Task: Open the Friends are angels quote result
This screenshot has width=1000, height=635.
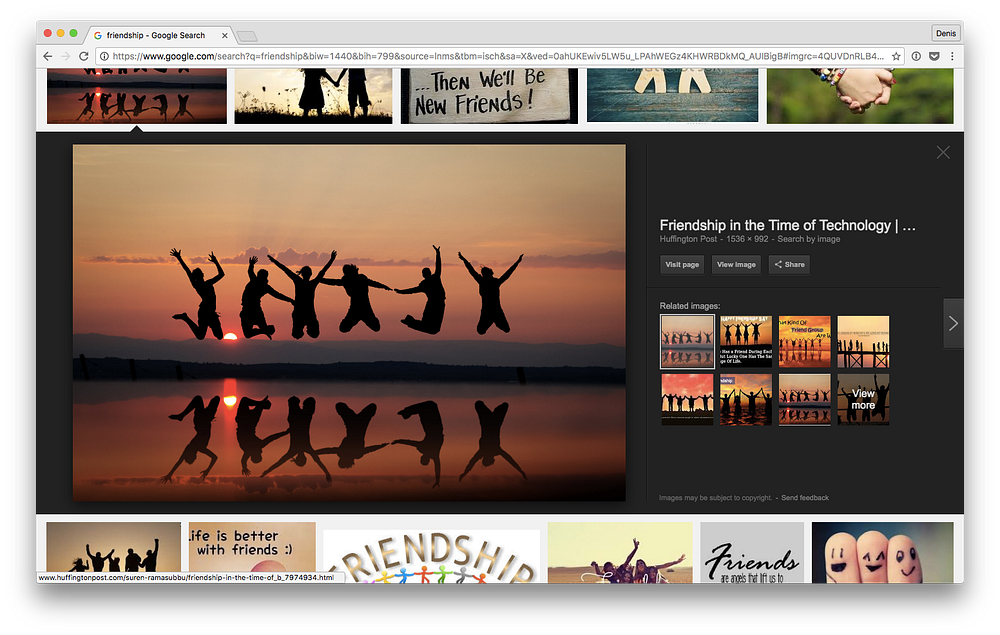Action: [752, 552]
